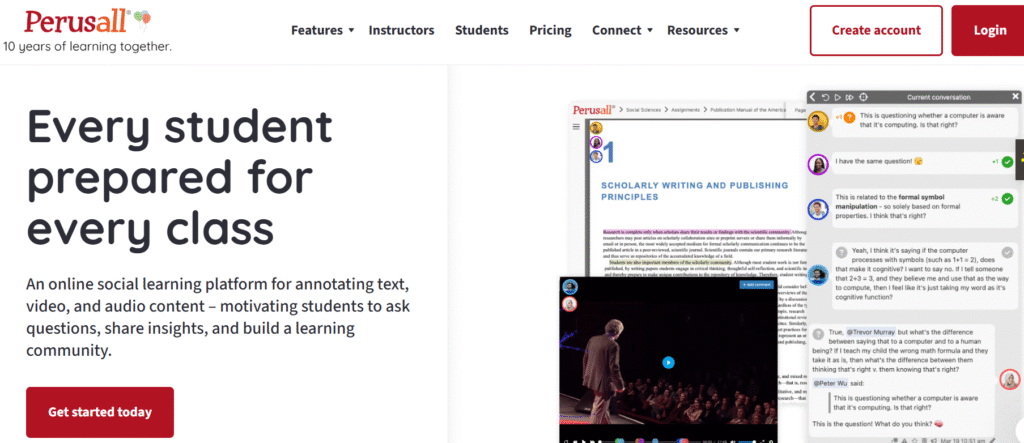Toggle the gray checkmark on the "Yeah, I think" comment
The height and width of the screenshot is (443, 1024).
tap(1007, 251)
